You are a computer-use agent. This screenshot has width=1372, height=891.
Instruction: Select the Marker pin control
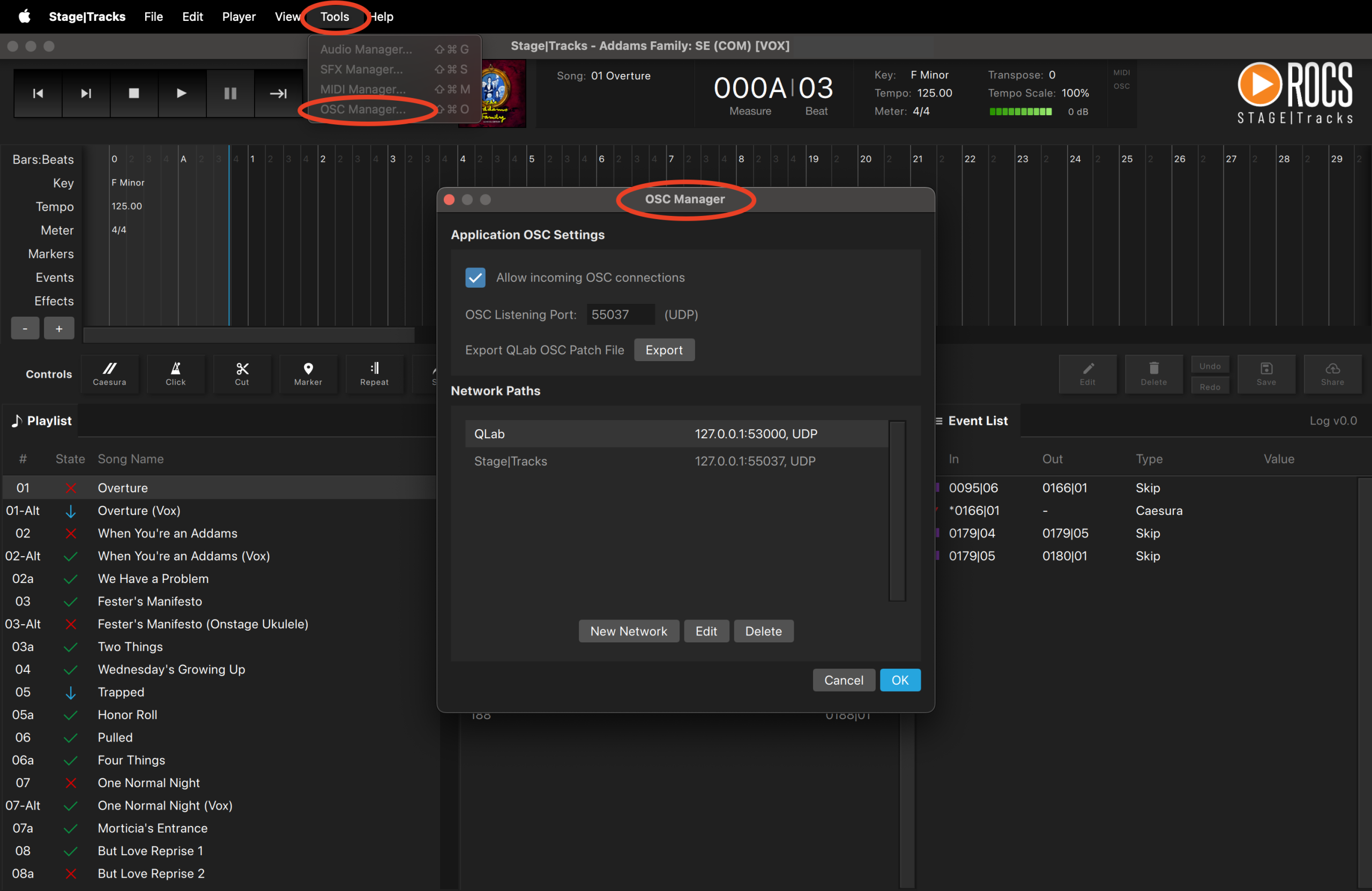(x=308, y=373)
